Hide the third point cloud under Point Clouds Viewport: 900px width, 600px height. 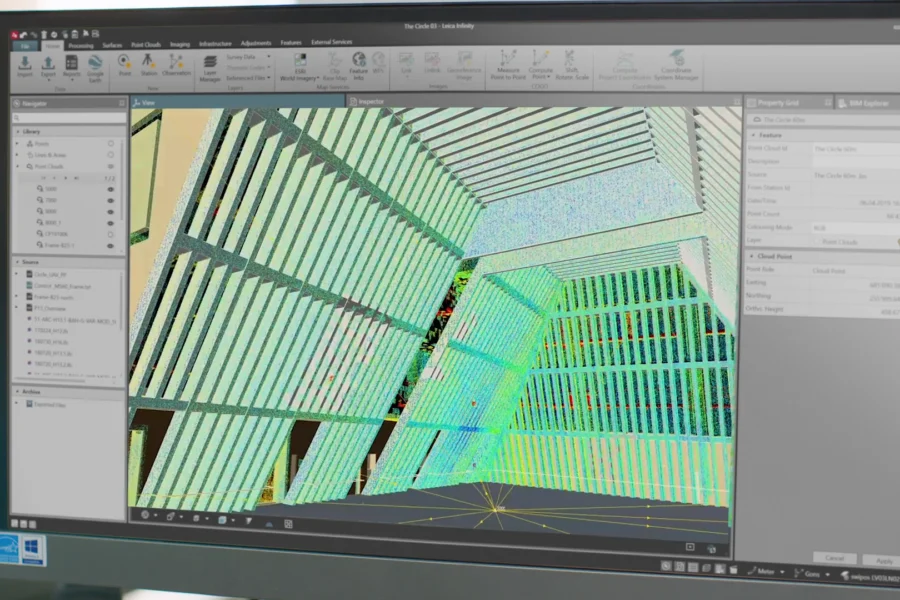coord(111,211)
